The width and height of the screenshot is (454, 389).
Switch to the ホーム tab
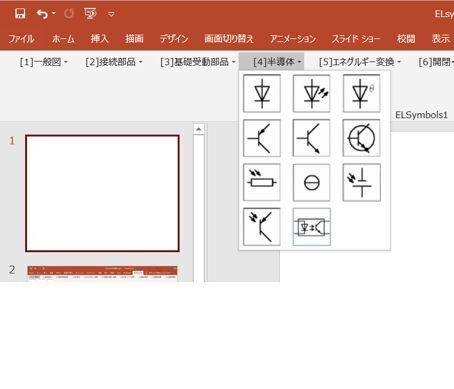click(x=63, y=39)
